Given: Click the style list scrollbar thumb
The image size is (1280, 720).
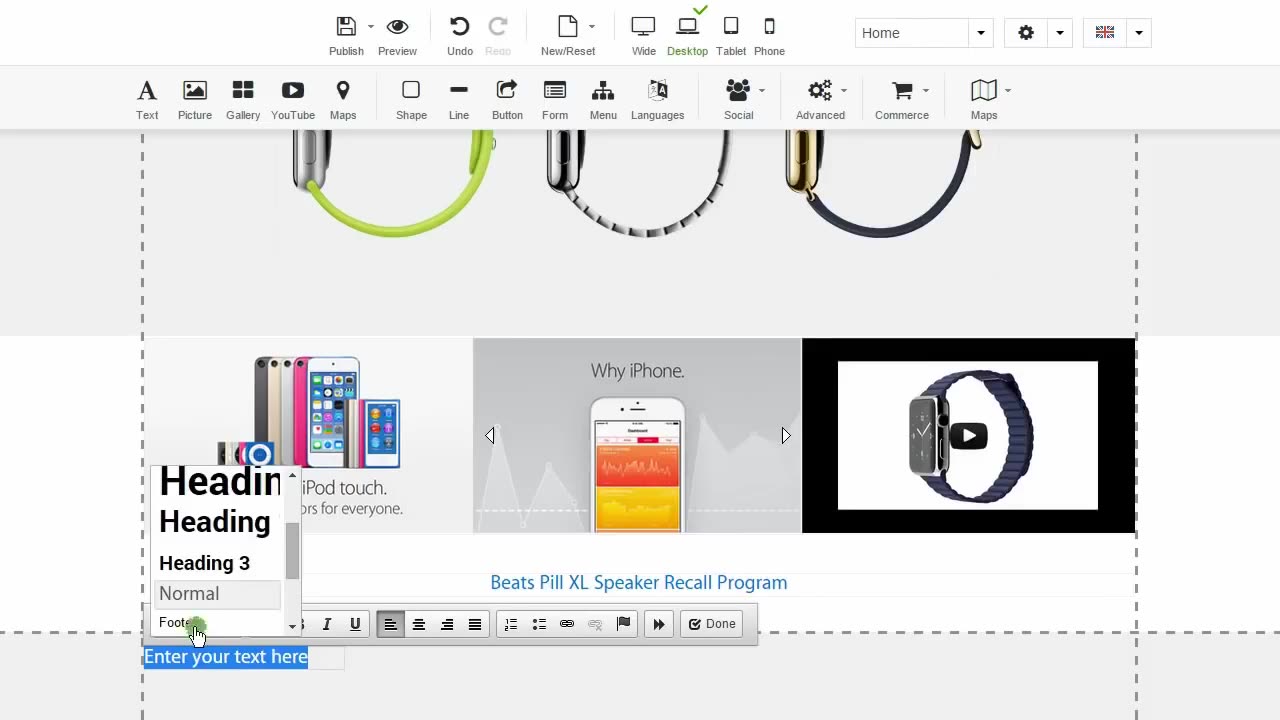Looking at the screenshot, I should pyautogui.click(x=292, y=550).
